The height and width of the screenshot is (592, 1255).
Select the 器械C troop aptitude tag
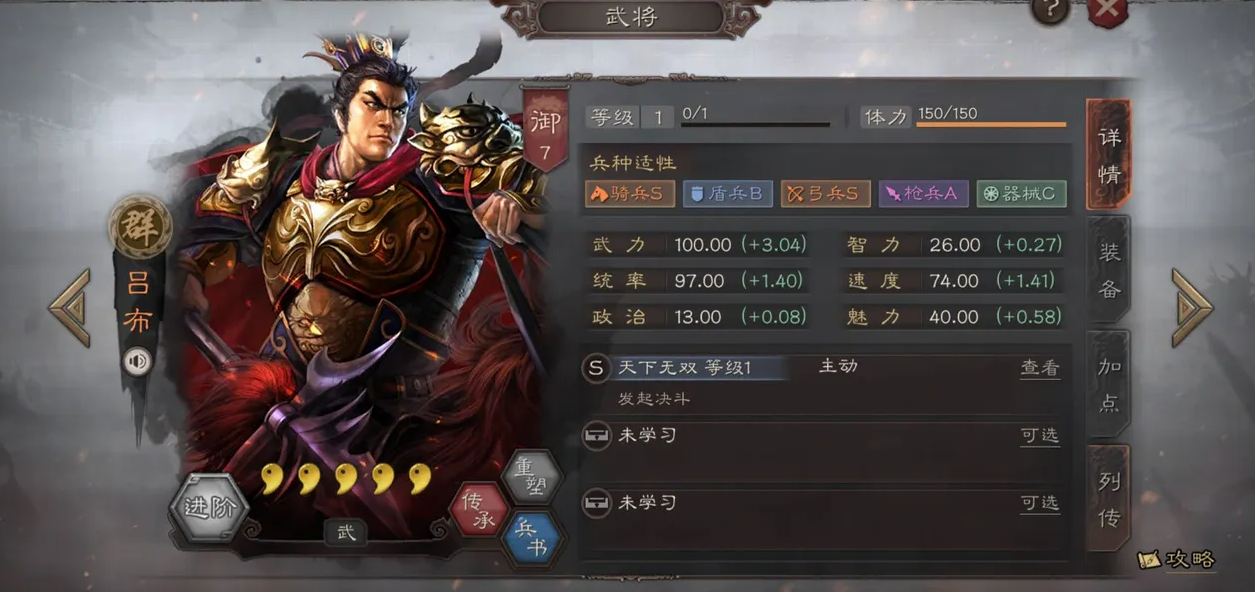pyautogui.click(x=1021, y=194)
